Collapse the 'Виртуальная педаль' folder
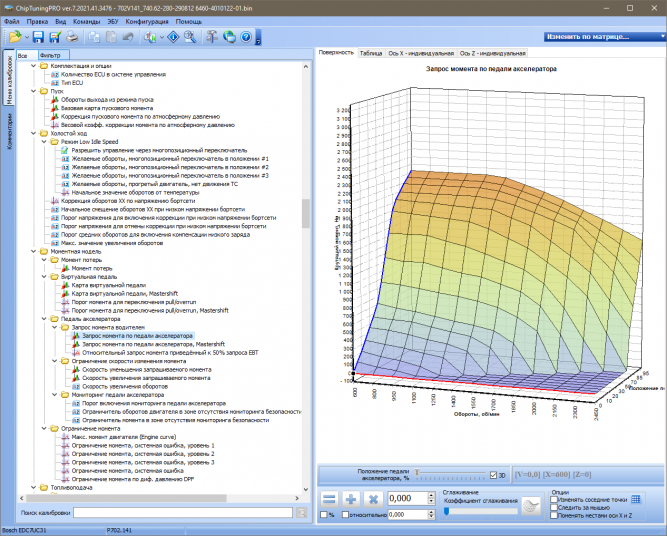The image size is (667, 536). pyautogui.click(x=44, y=277)
